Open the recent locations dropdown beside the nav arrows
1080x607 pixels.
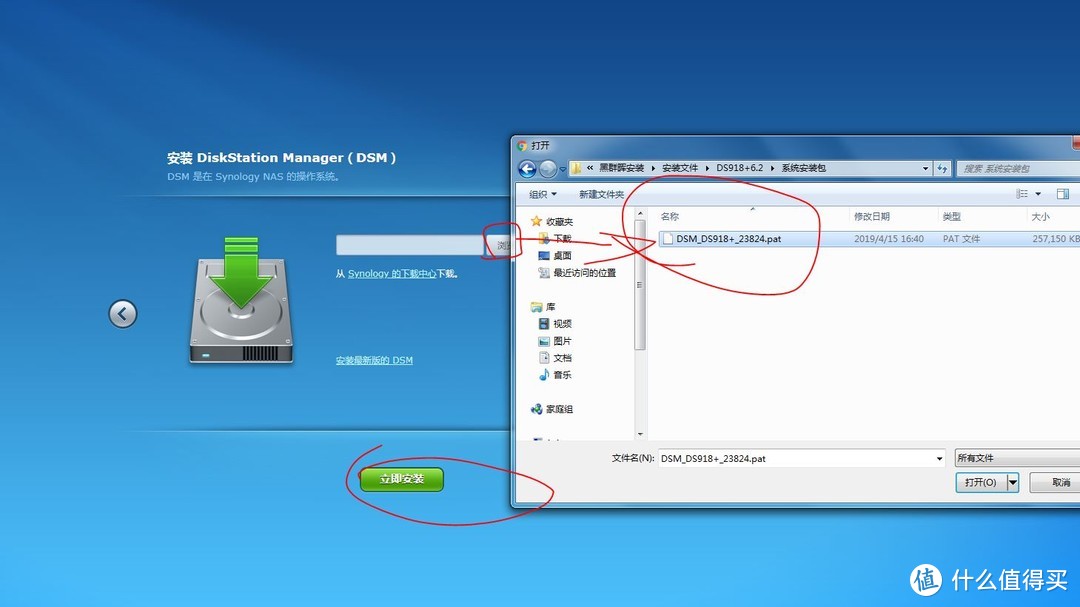click(563, 169)
